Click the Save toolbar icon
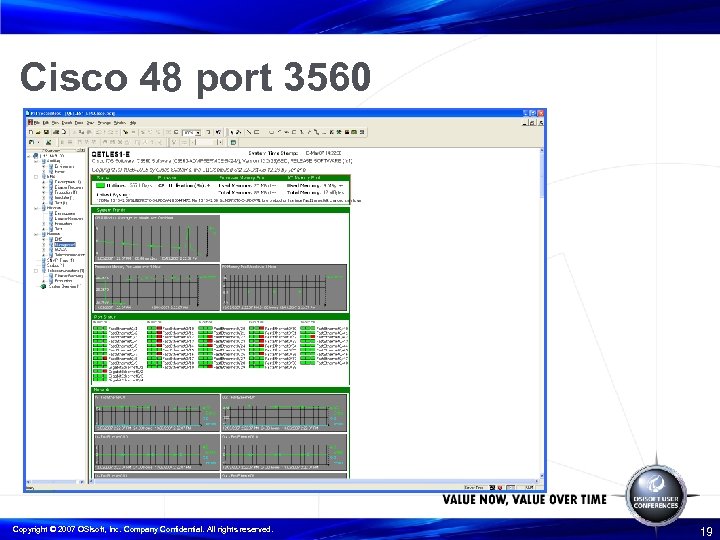 46,132
